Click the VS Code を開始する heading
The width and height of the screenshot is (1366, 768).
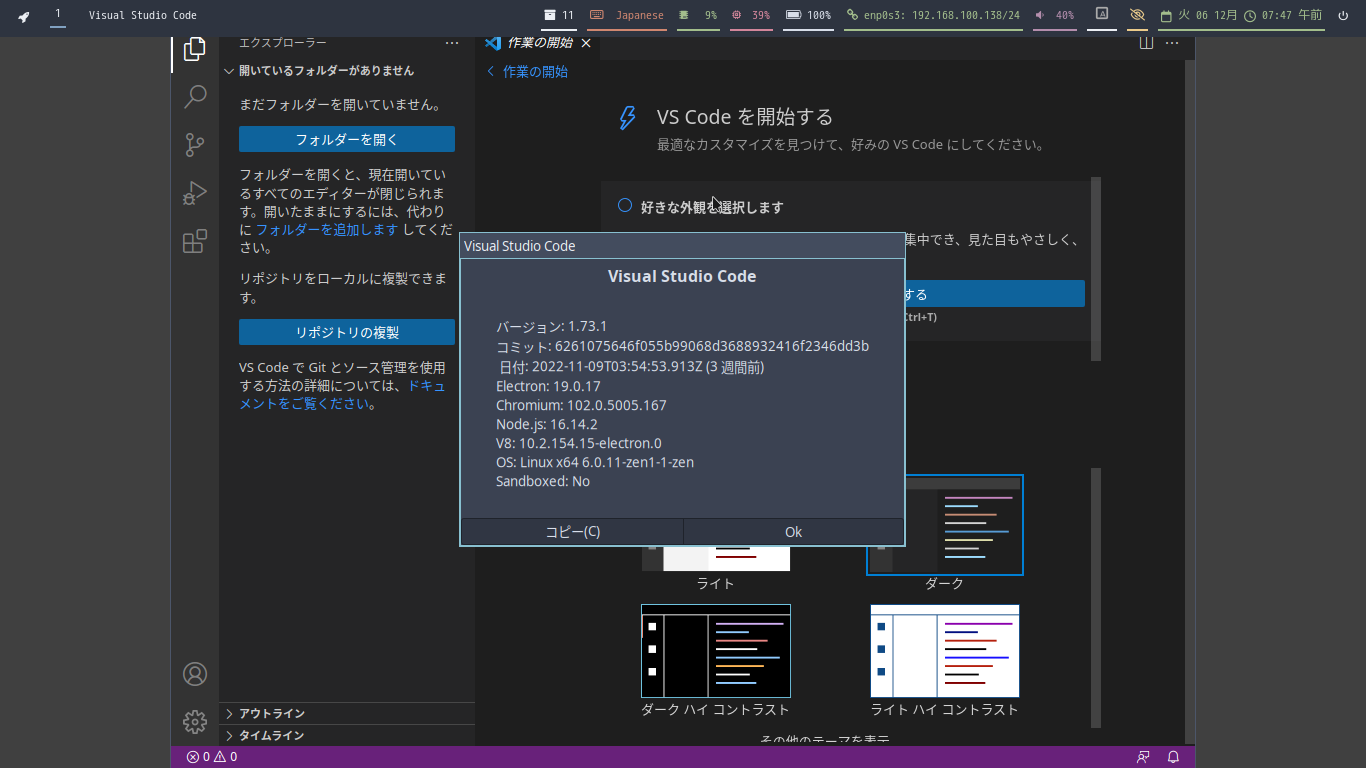point(745,117)
